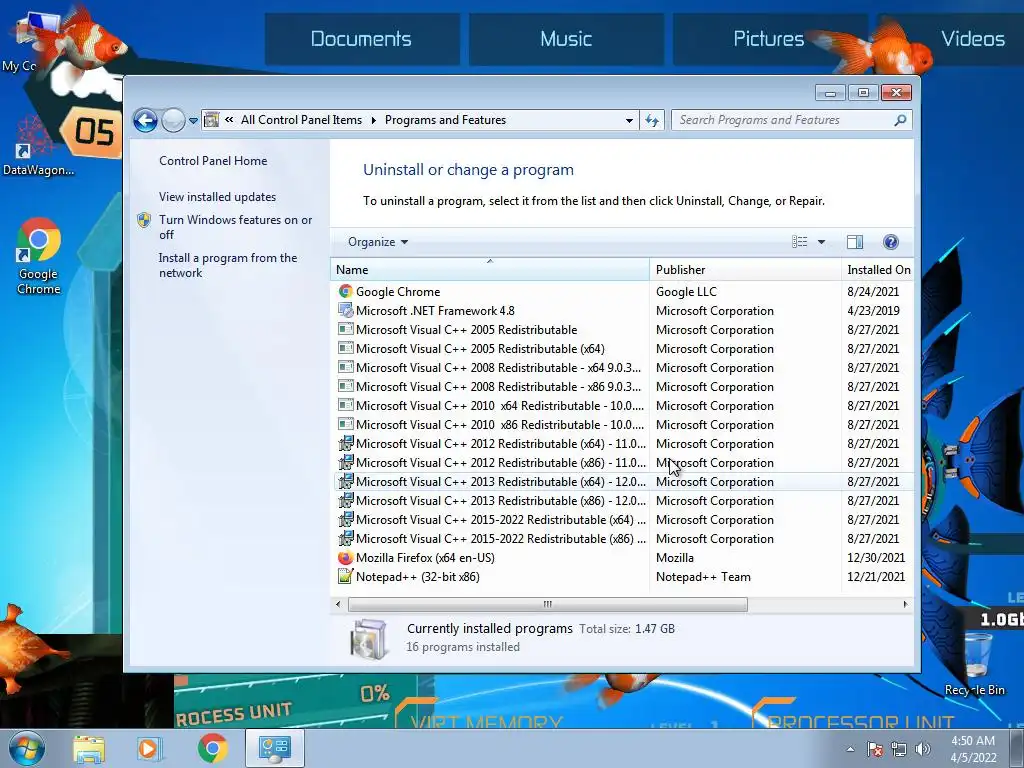The image size is (1024, 768).
Task: Open the address bar history dropdown
Action: [629, 120]
